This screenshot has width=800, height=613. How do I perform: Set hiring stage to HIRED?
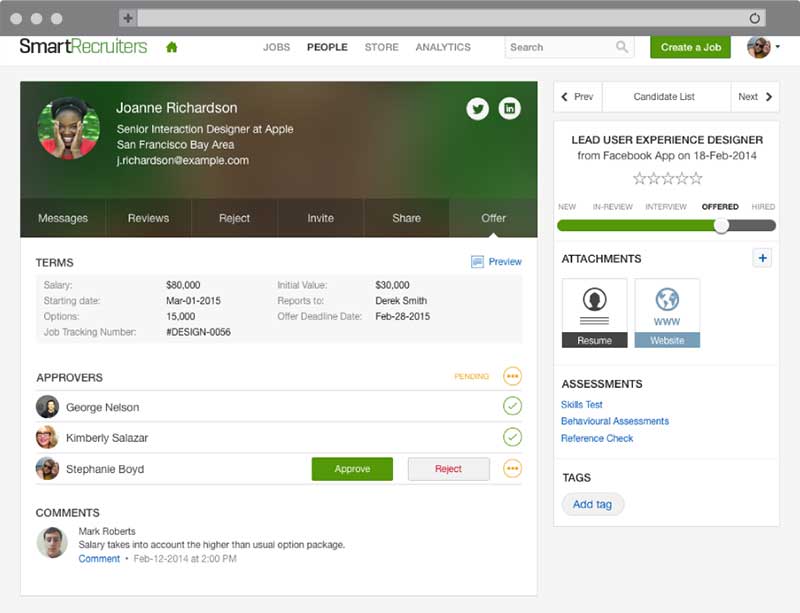[x=763, y=207]
